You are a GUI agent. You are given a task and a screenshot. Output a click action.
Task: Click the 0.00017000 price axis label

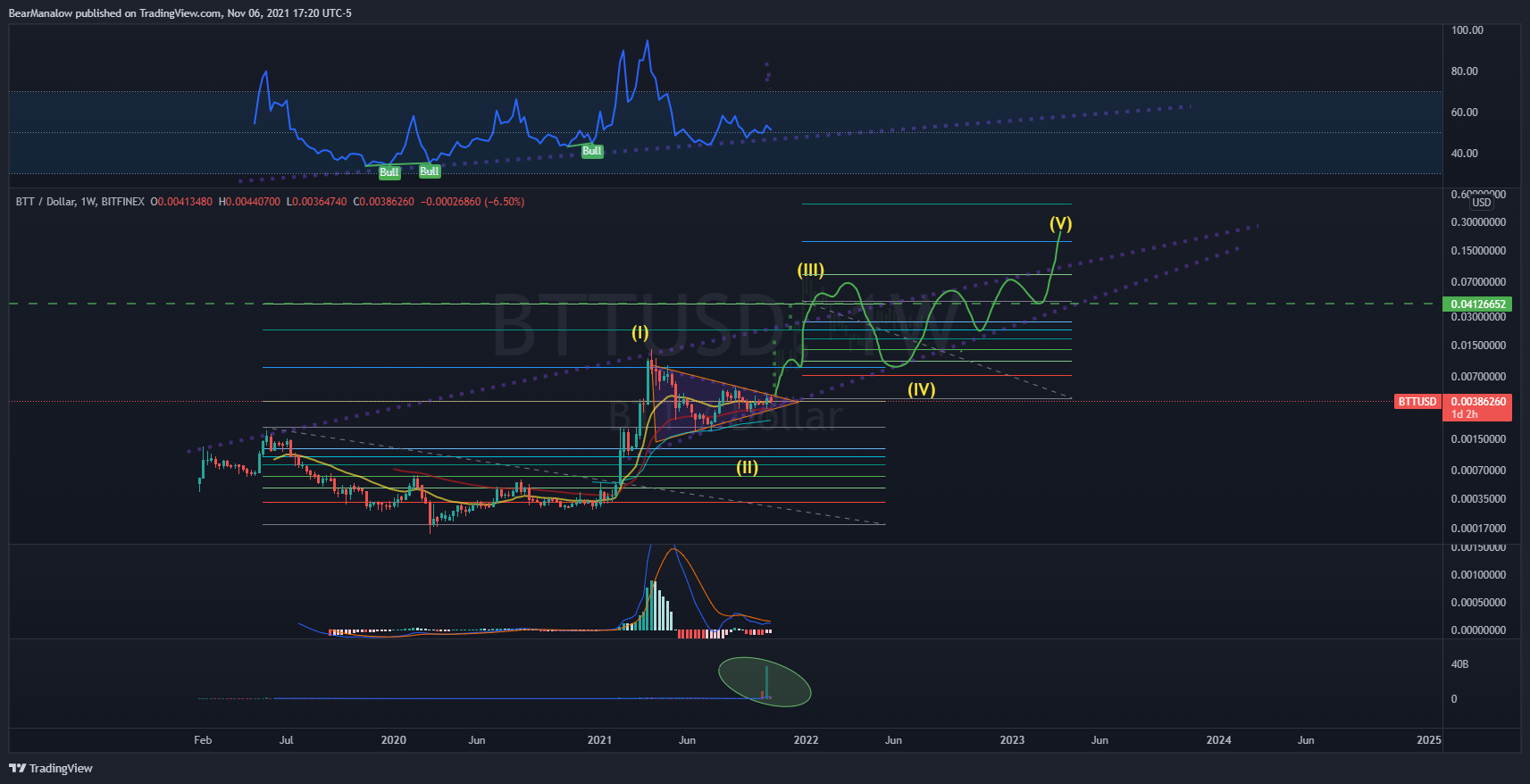pyautogui.click(x=1478, y=529)
